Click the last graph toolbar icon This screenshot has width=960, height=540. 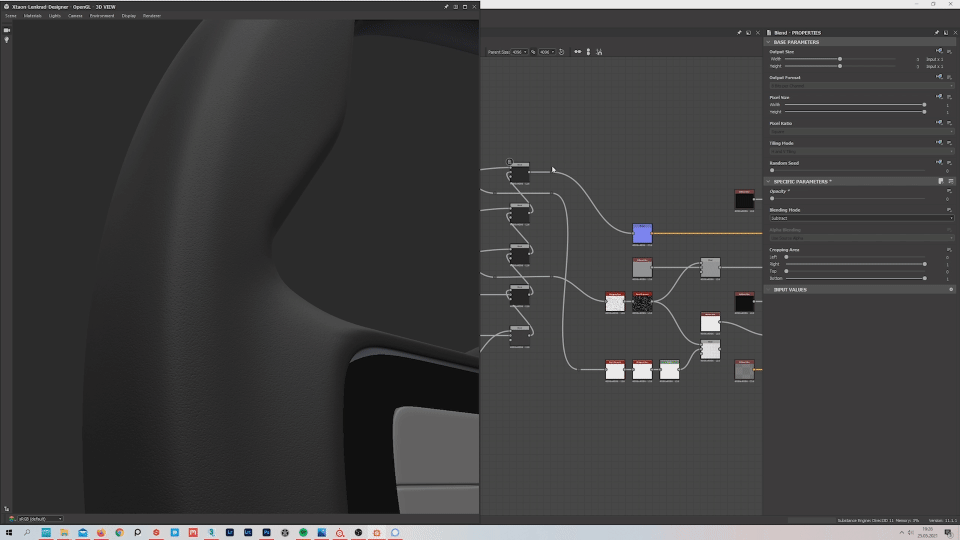point(599,52)
